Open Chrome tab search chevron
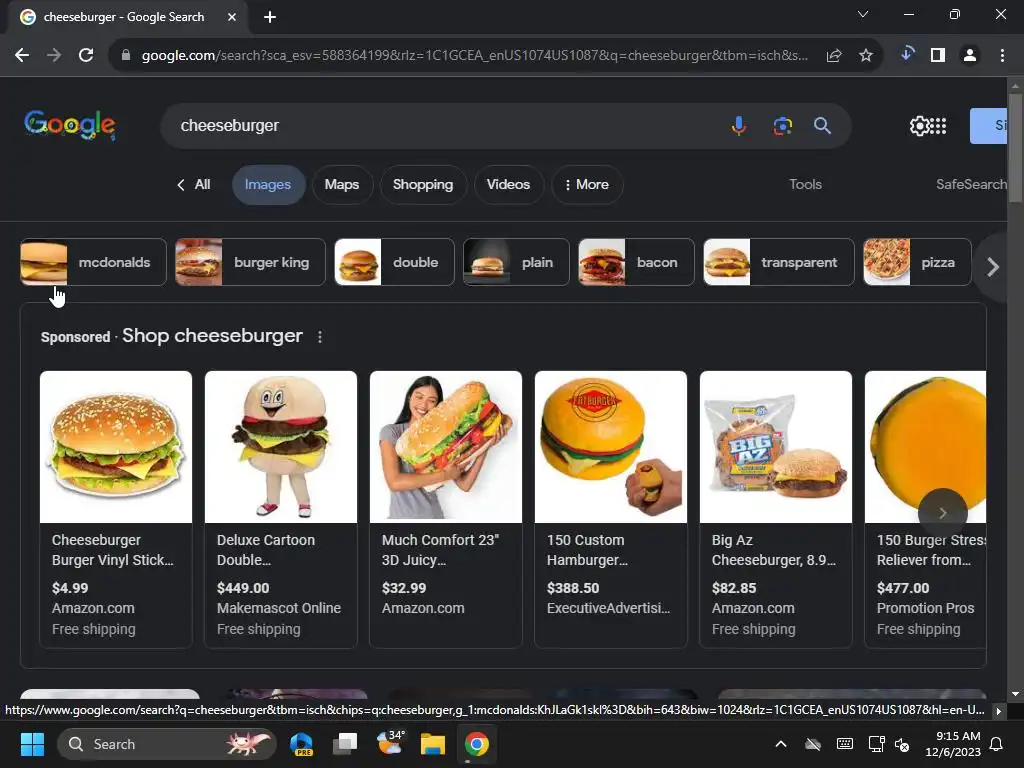This screenshot has height=768, width=1024. click(x=863, y=14)
